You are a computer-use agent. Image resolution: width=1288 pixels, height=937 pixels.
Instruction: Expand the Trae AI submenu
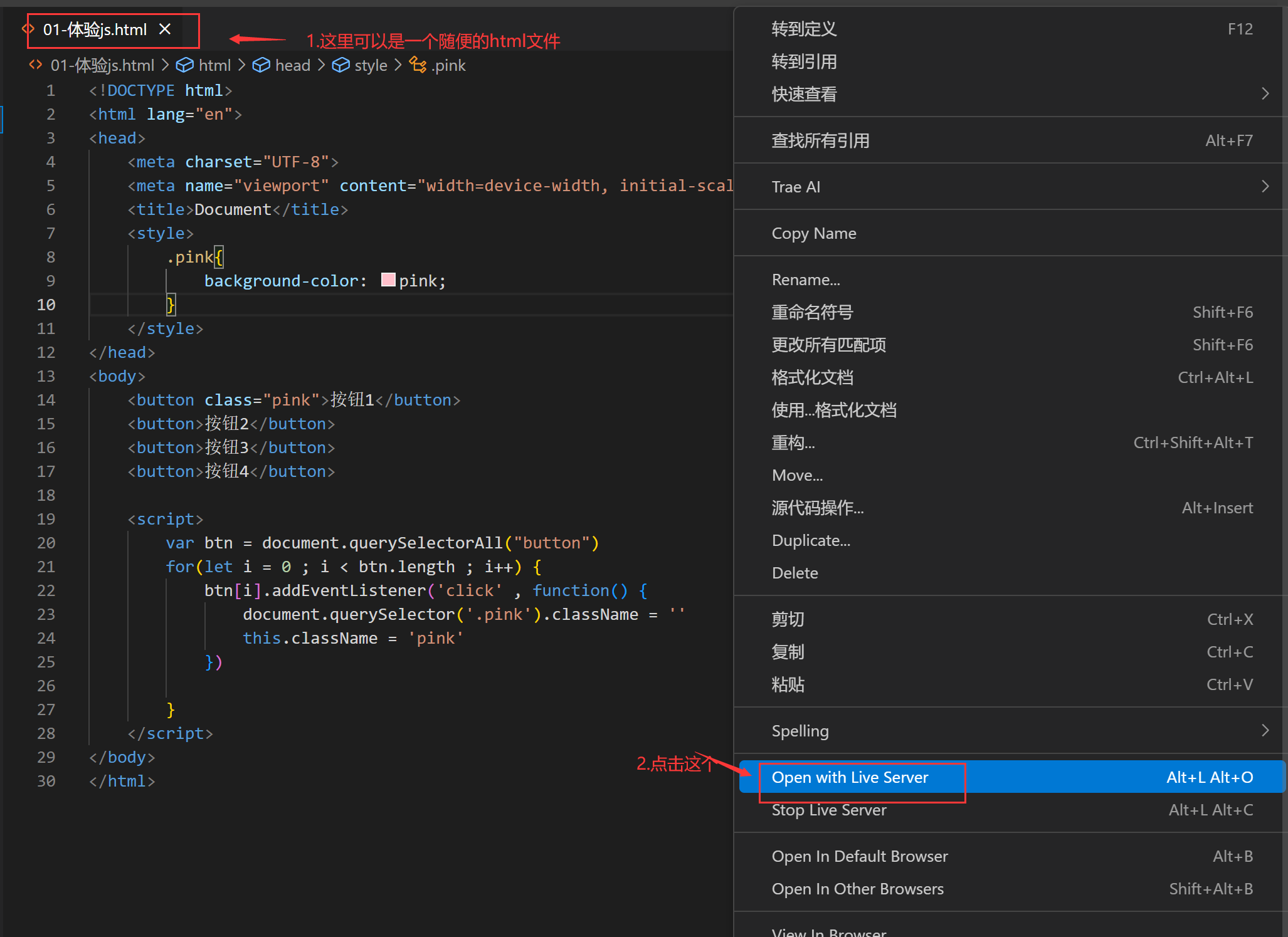[1265, 187]
